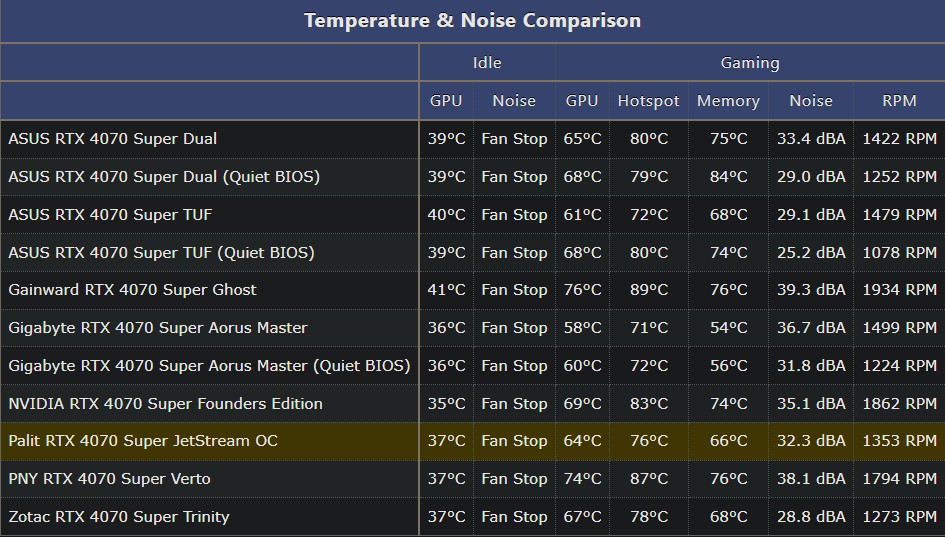Select the ASUS RTX 4070 Super TUF name

[110, 215]
